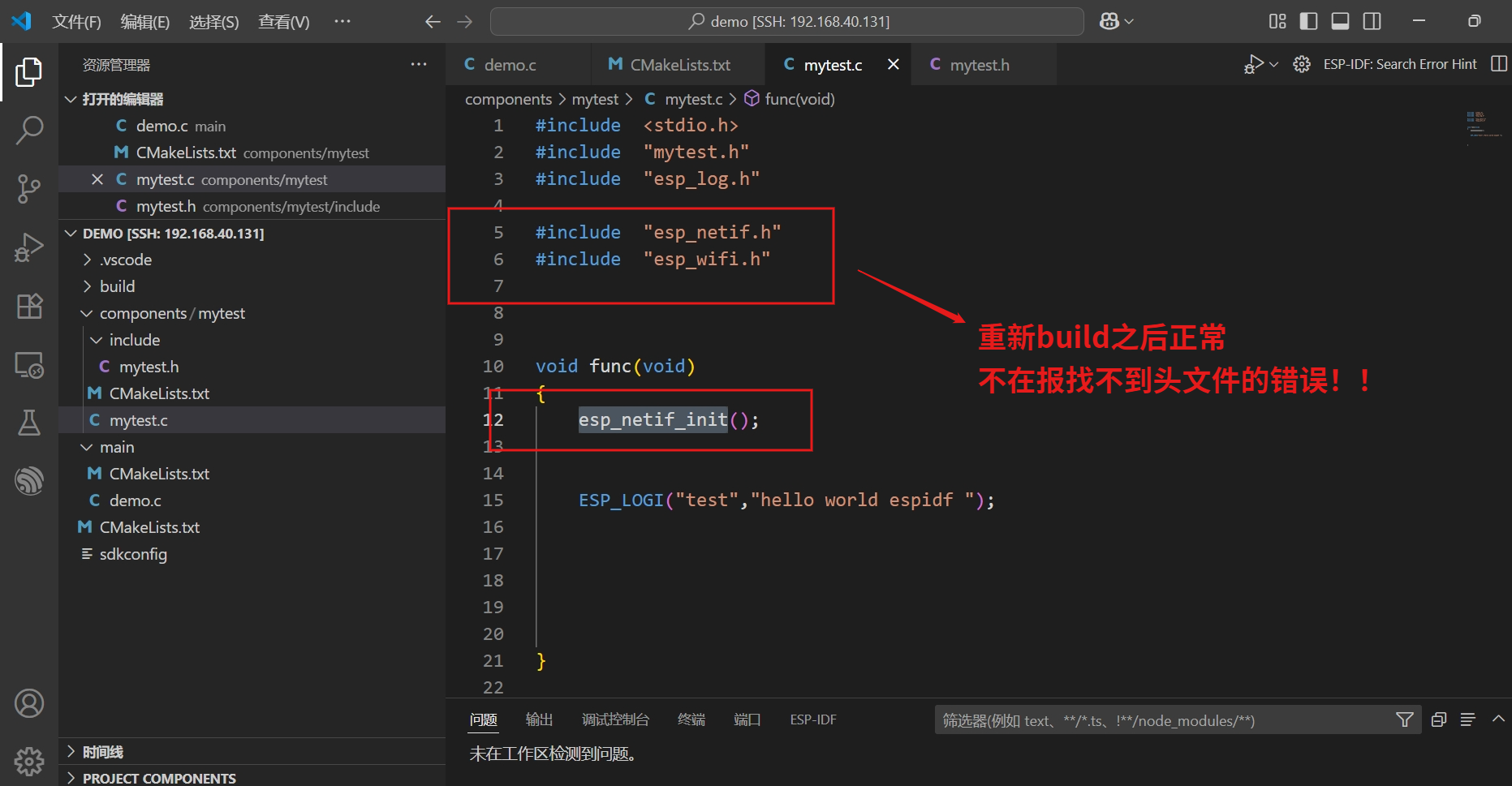Open the Extensions view
This screenshot has width=1512, height=786.
(30, 306)
